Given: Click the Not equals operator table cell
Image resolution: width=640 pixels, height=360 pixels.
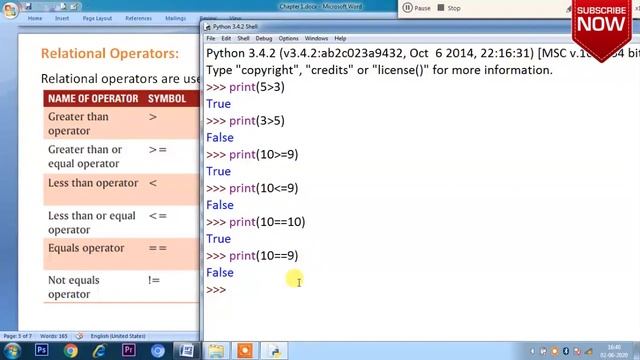Looking at the screenshot, I should tap(73, 287).
